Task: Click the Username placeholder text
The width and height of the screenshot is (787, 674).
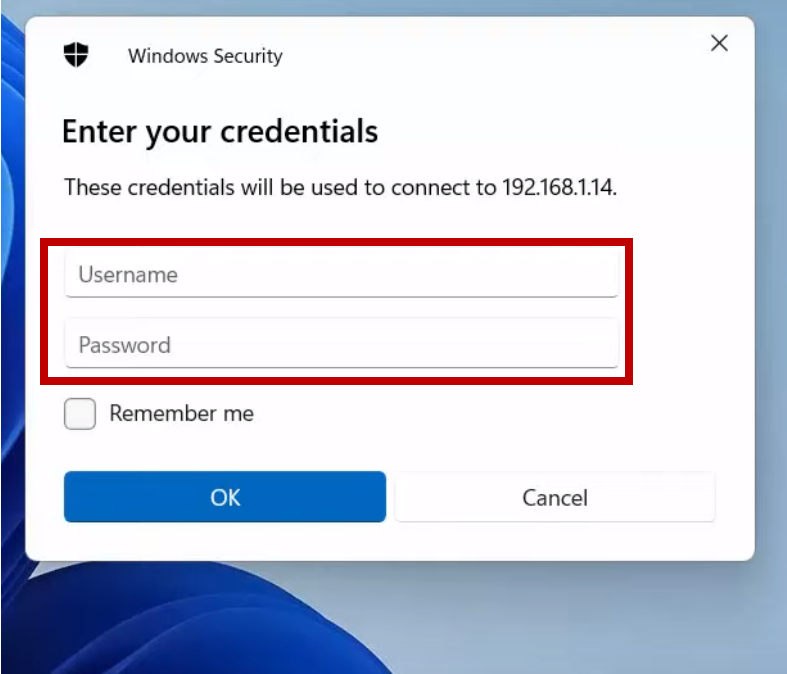Action: click(128, 275)
